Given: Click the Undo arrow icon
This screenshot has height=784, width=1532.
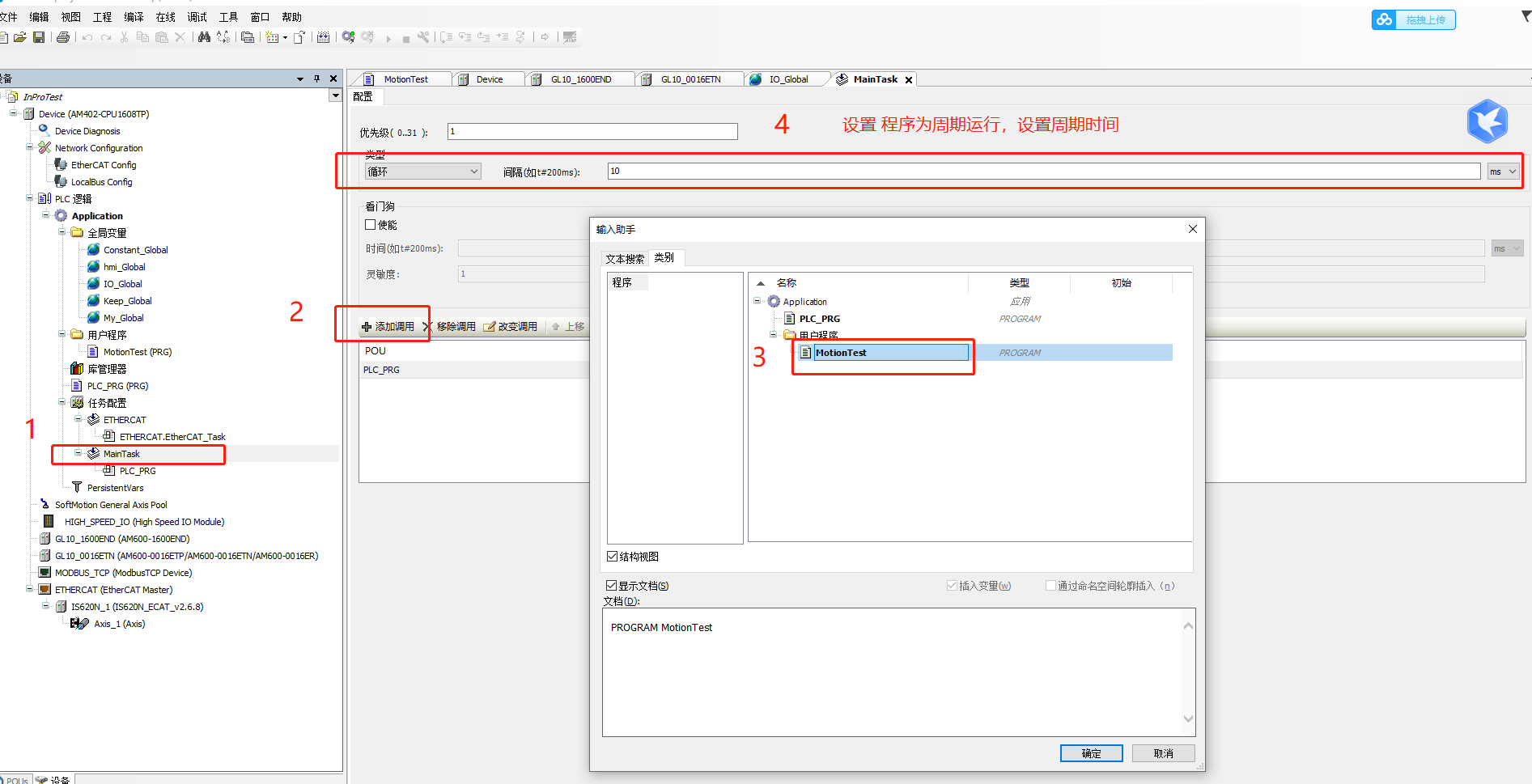Looking at the screenshot, I should pos(87,37).
